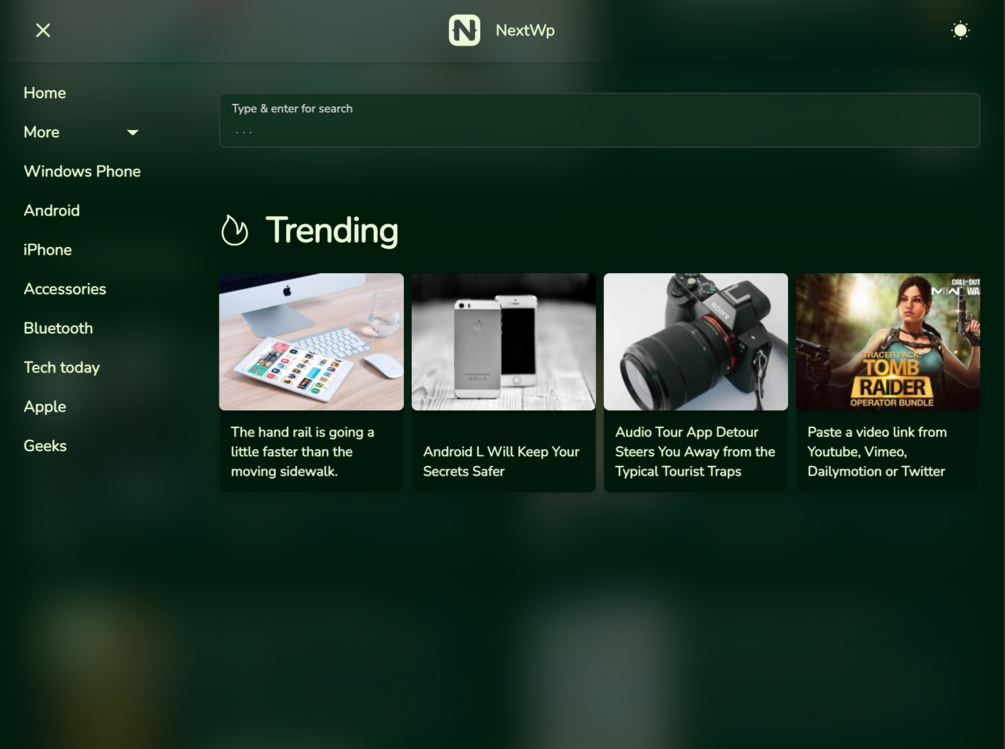Read 'The hand rail is going a little faster' article

(x=303, y=452)
